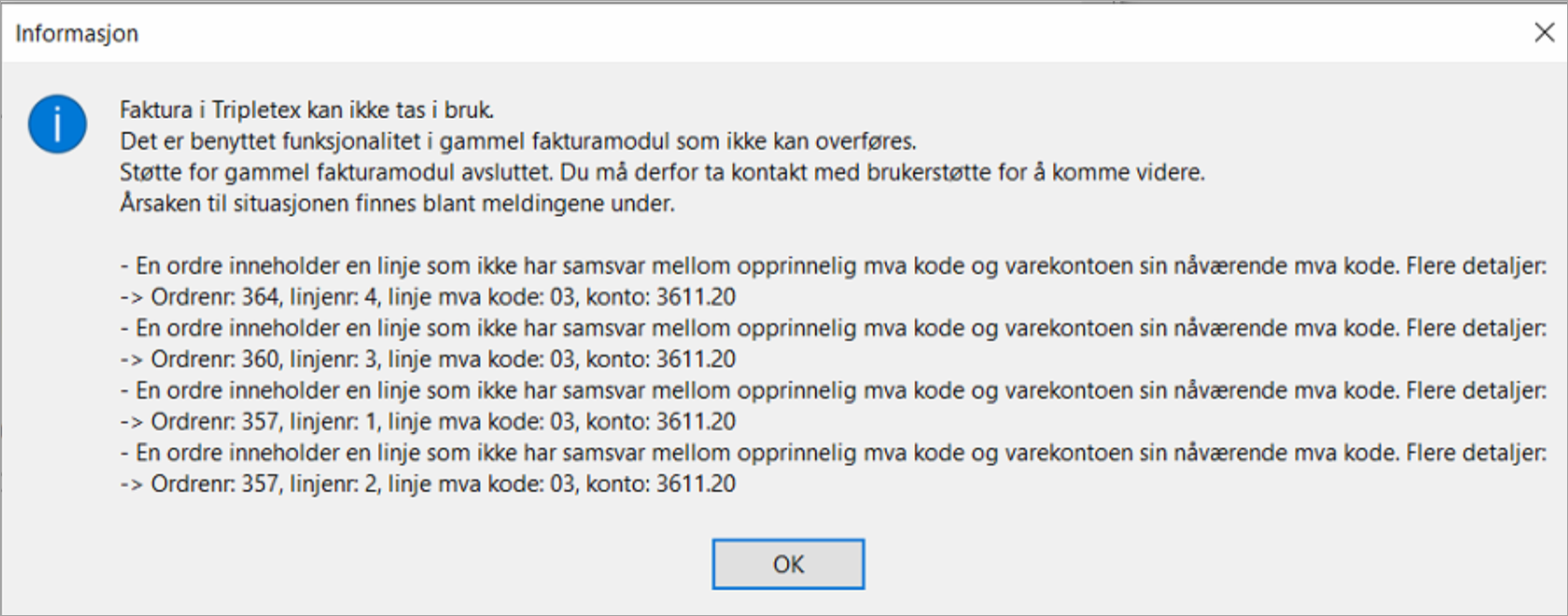Close the Informasjon dialog via X
1568x616 pixels.
coord(1545,31)
